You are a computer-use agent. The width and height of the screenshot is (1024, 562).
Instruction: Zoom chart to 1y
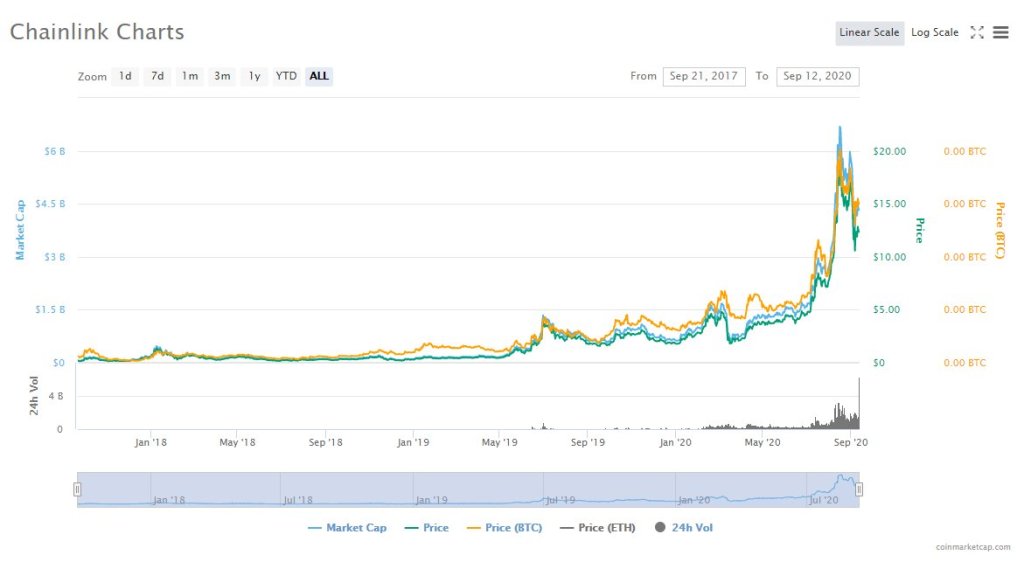point(254,76)
